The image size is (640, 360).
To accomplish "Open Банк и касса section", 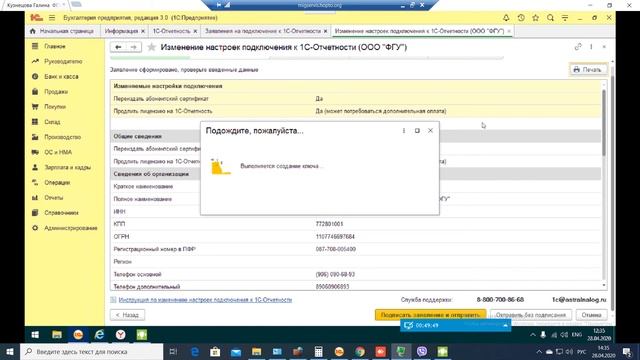I will pos(61,77).
